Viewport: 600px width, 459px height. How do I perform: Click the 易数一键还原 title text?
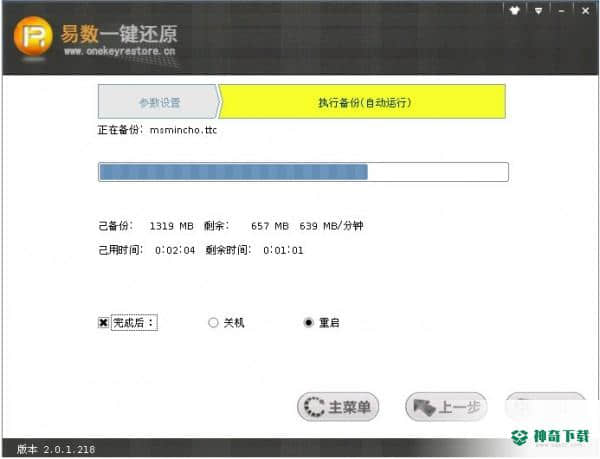119,34
